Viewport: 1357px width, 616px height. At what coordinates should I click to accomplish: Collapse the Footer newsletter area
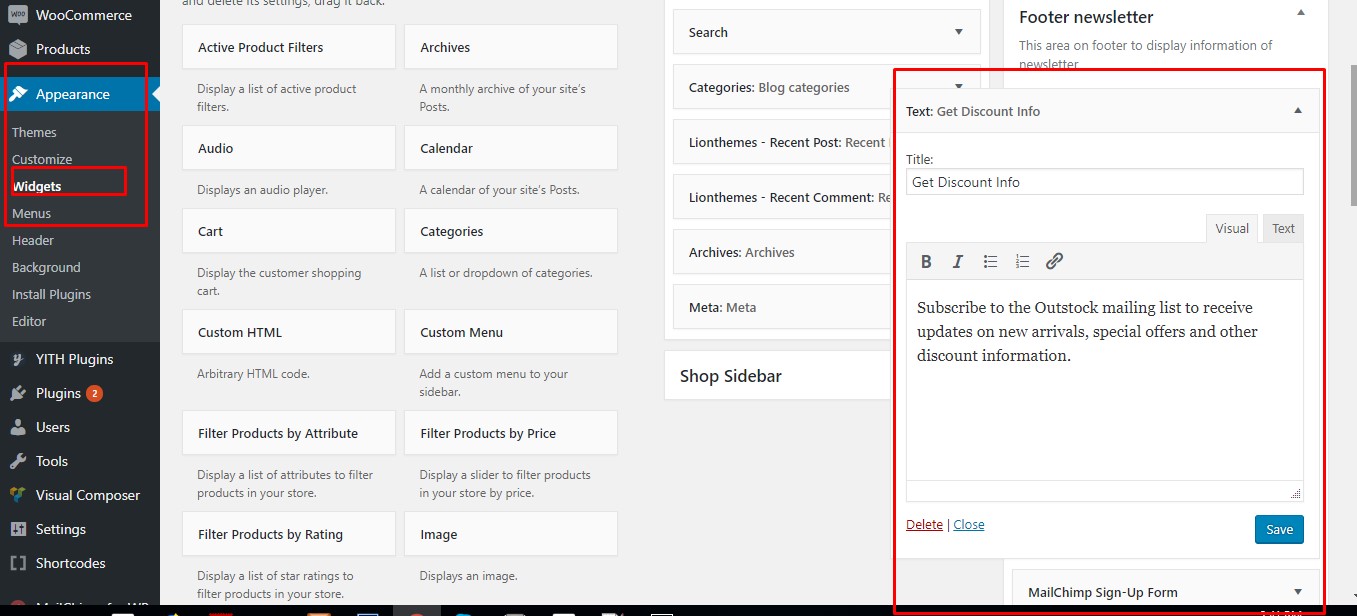[1301, 14]
